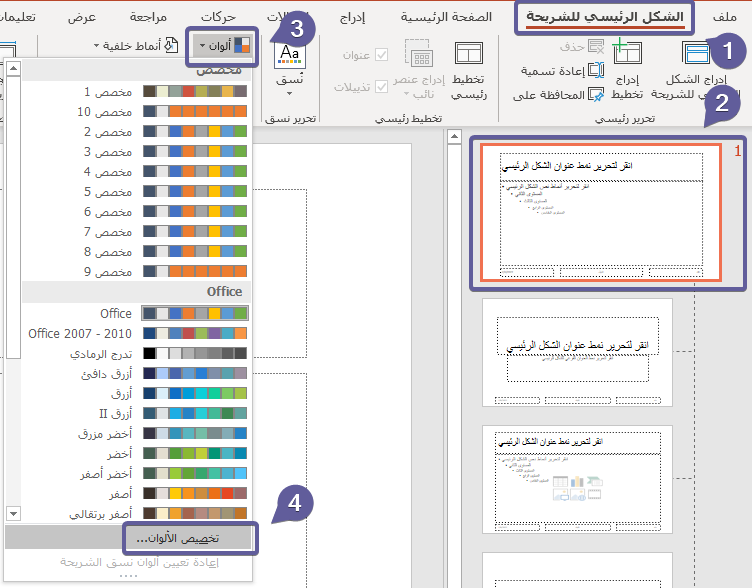Select the custom scheme مخصص 5

136,192
